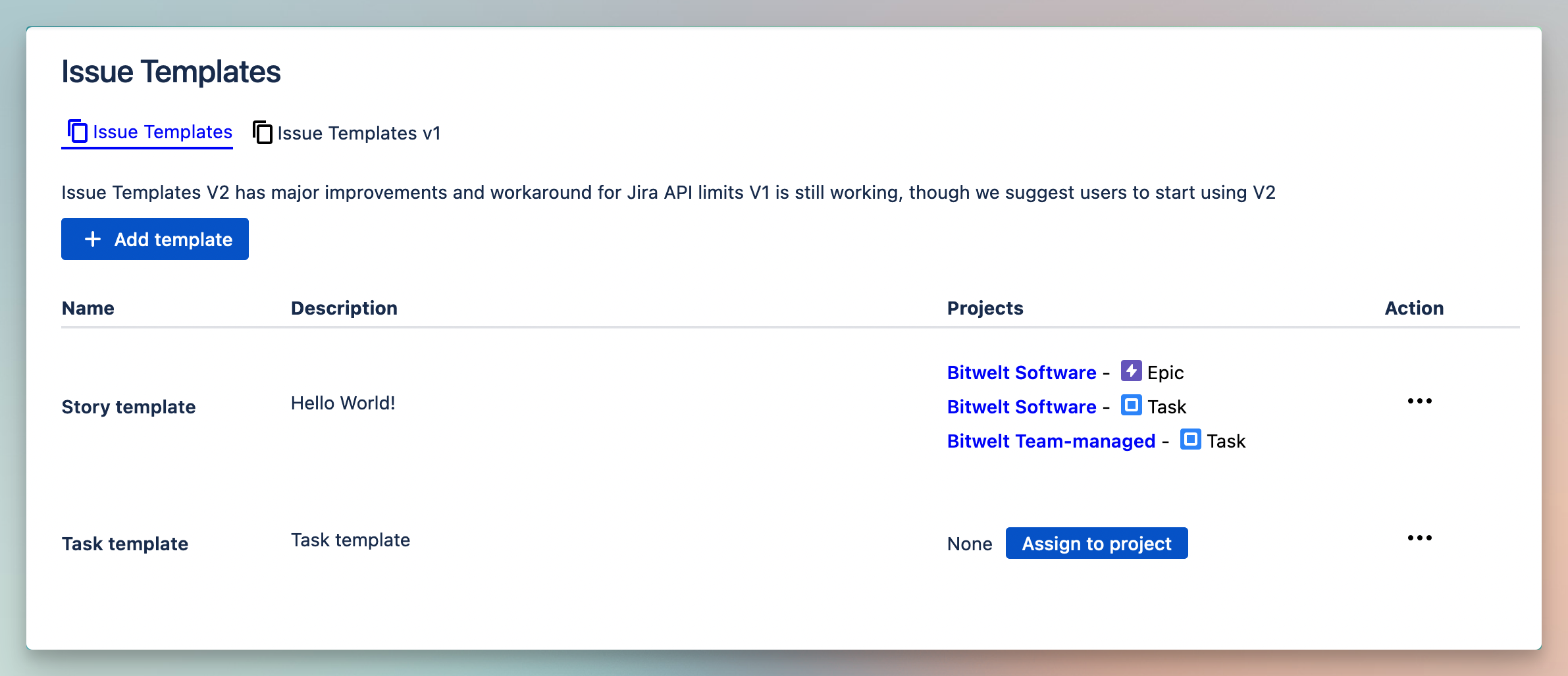Open the three-dot dropdown in the Action column
Viewport: 1568px width, 676px height.
(x=1420, y=401)
